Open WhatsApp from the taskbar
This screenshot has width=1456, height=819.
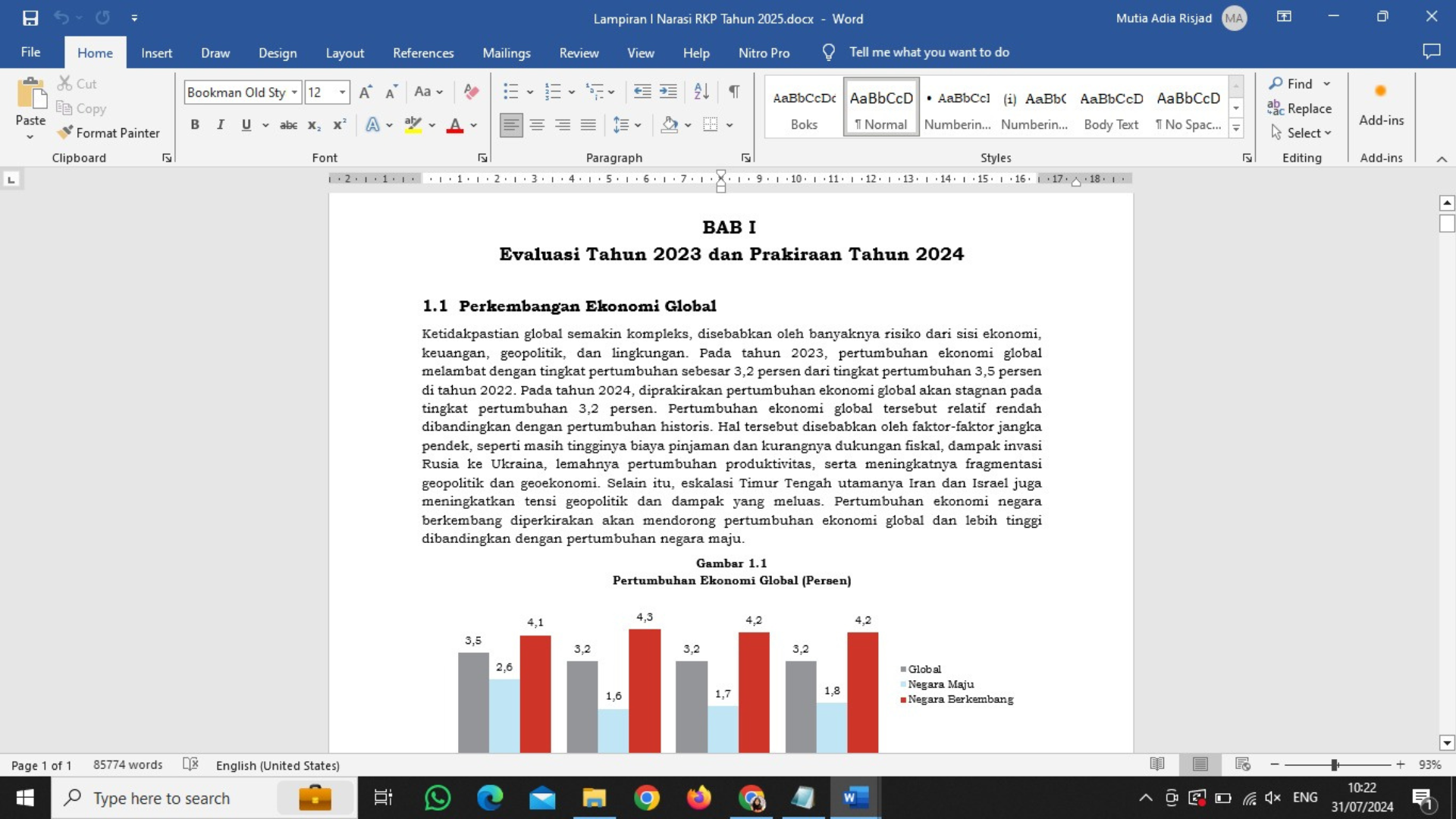[438, 798]
